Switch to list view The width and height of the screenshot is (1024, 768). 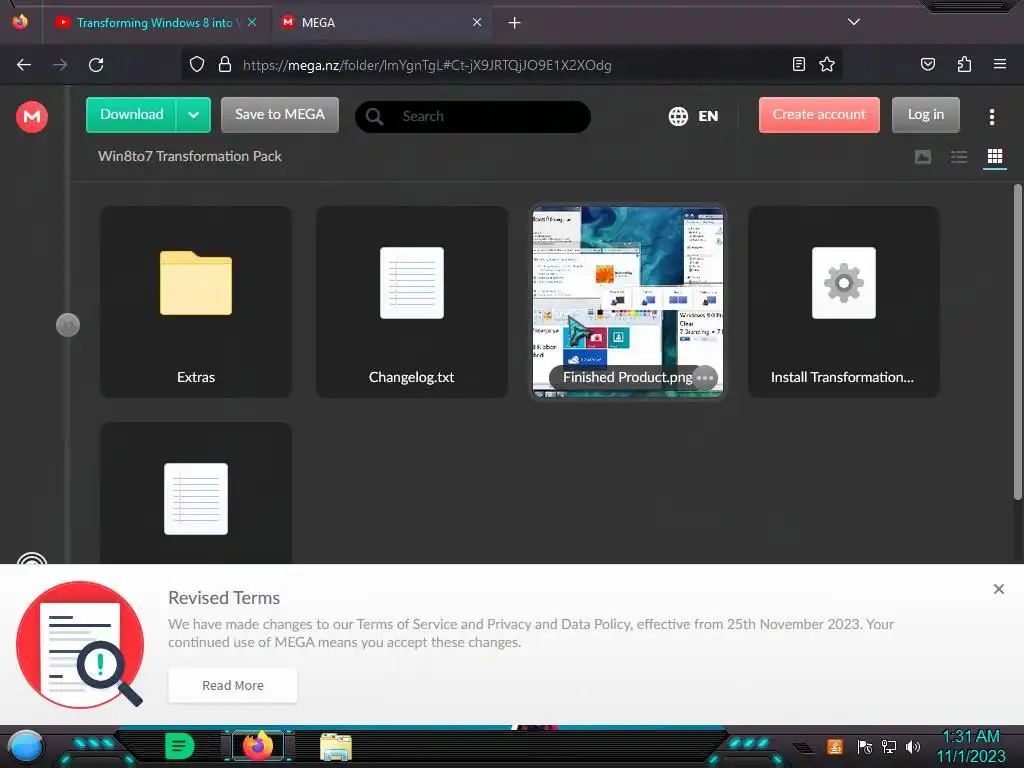tap(959, 157)
